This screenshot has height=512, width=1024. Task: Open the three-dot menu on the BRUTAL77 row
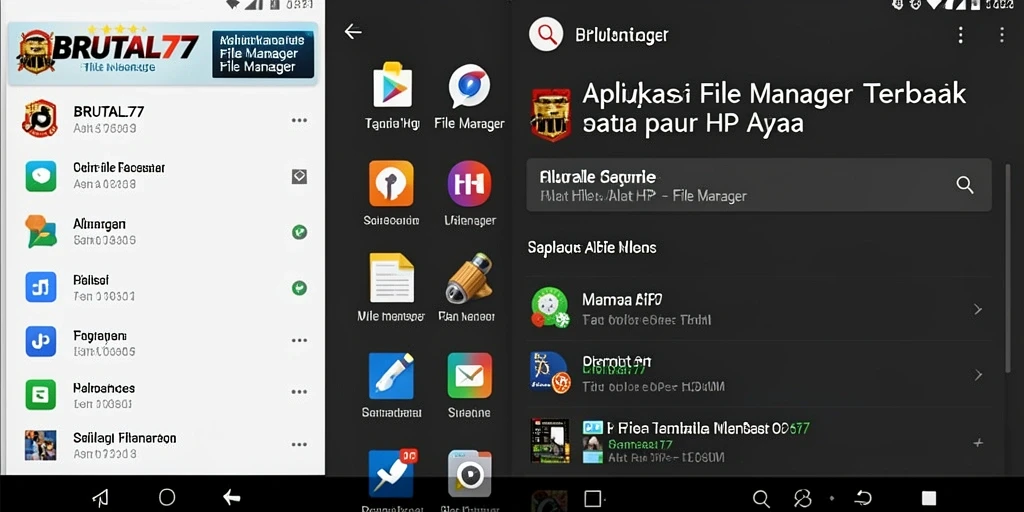[x=299, y=120]
